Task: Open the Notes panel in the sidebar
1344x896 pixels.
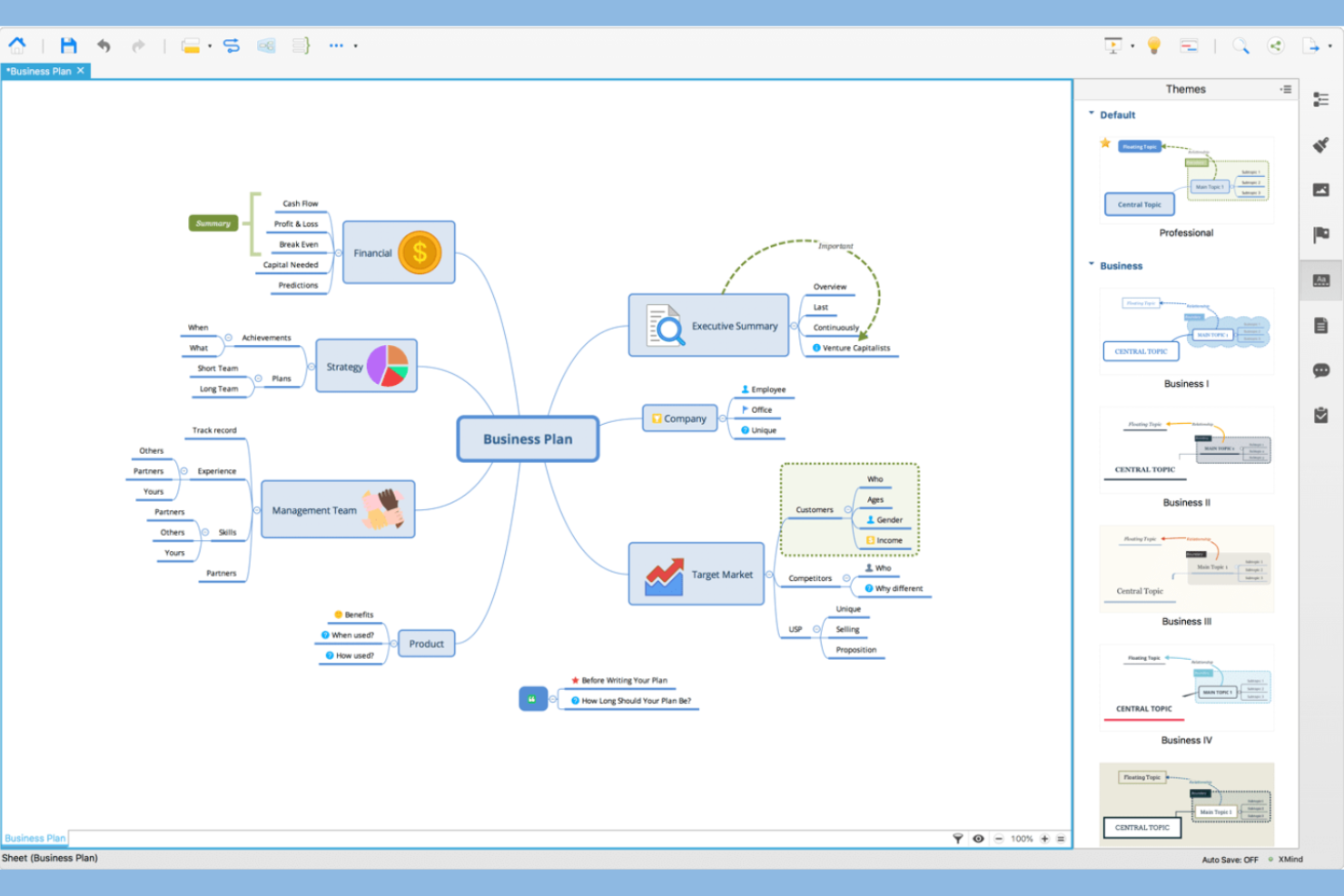Action: pos(1321,326)
